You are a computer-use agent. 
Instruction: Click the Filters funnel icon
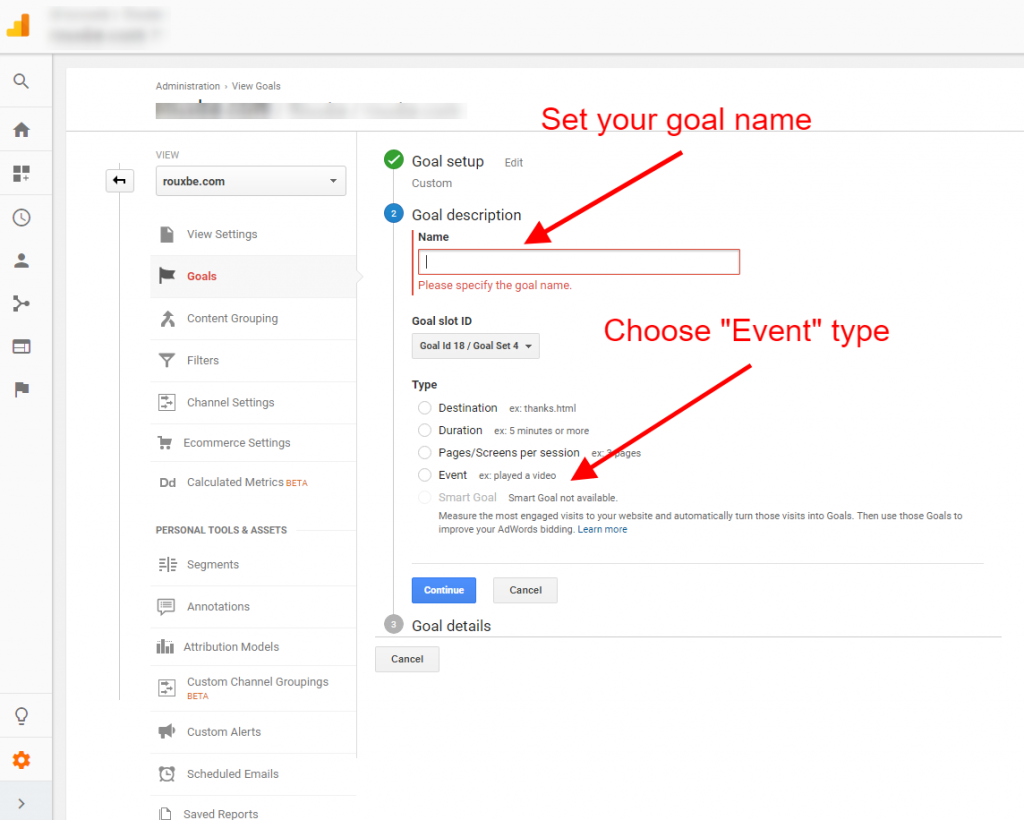point(167,360)
